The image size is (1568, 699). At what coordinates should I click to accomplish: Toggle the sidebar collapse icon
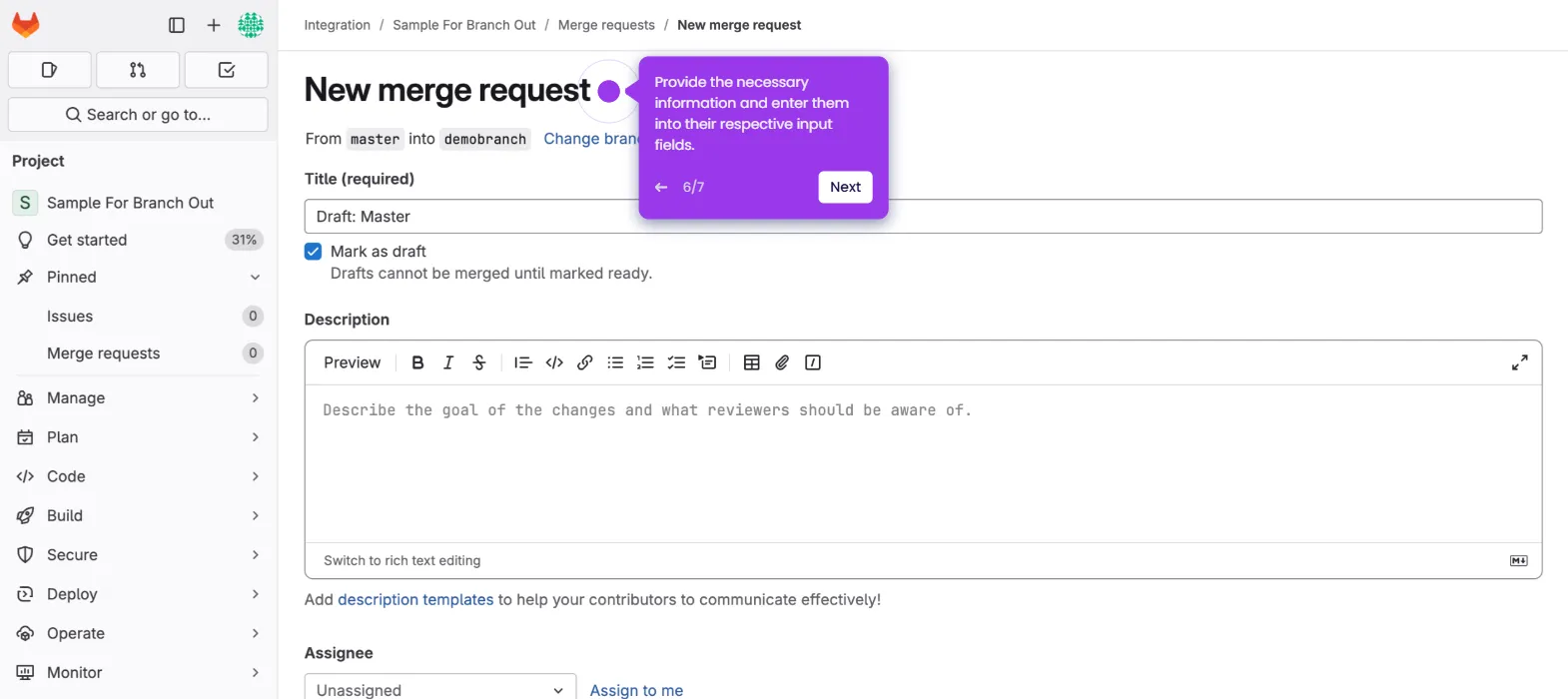tap(177, 25)
